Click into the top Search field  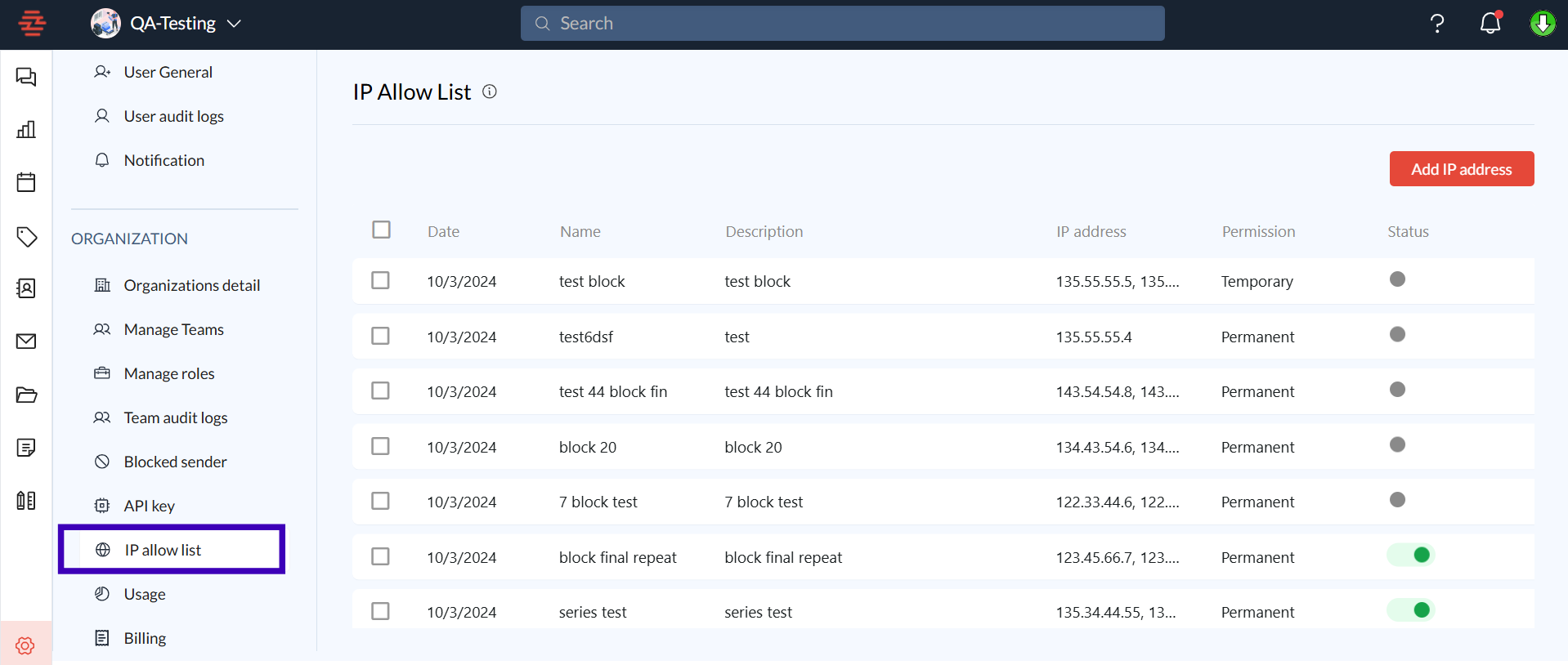pyautogui.click(x=842, y=24)
